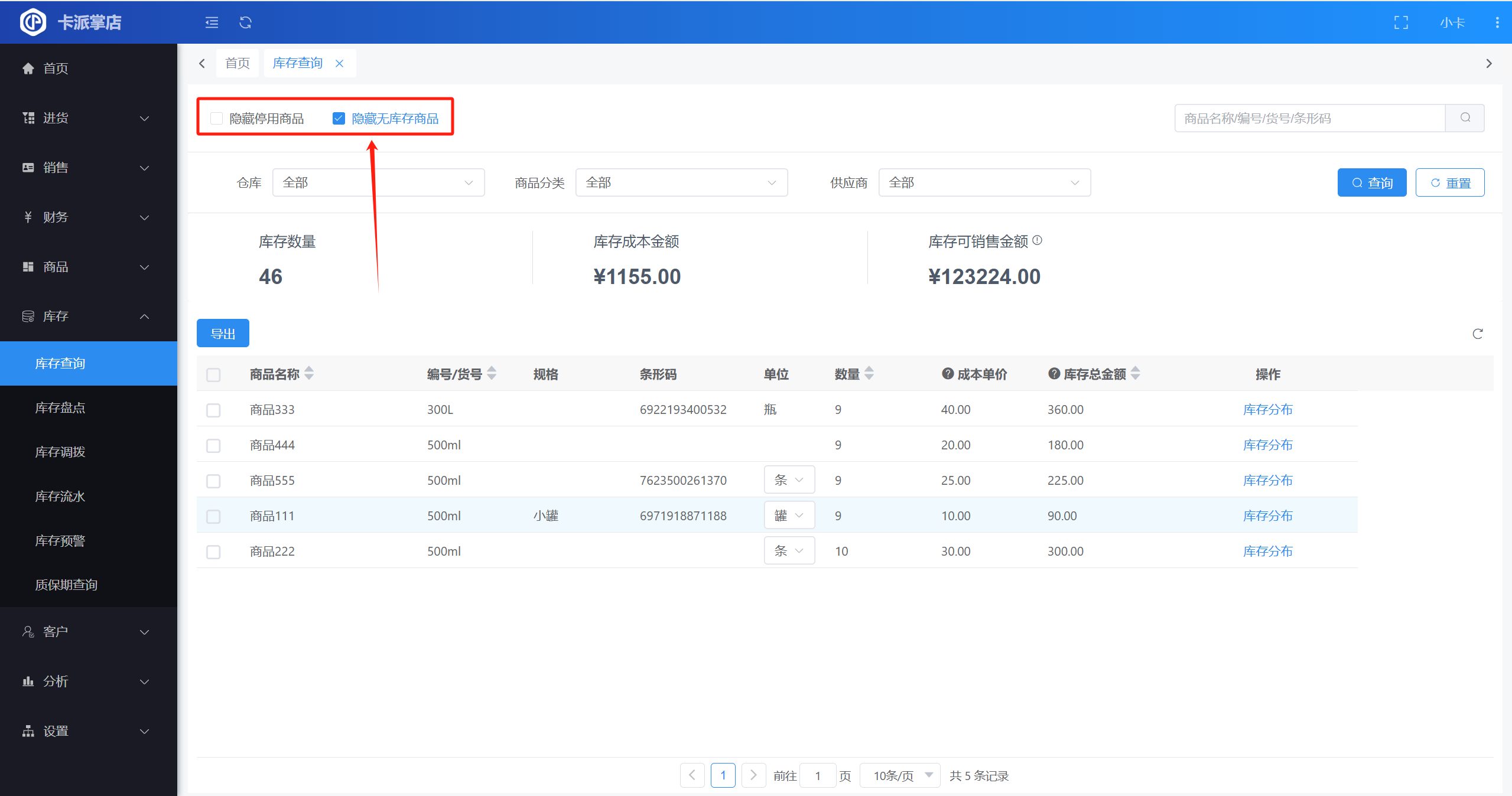Enter fullscreen mode via the header icon
The width and height of the screenshot is (1512, 796).
tap(1401, 22)
